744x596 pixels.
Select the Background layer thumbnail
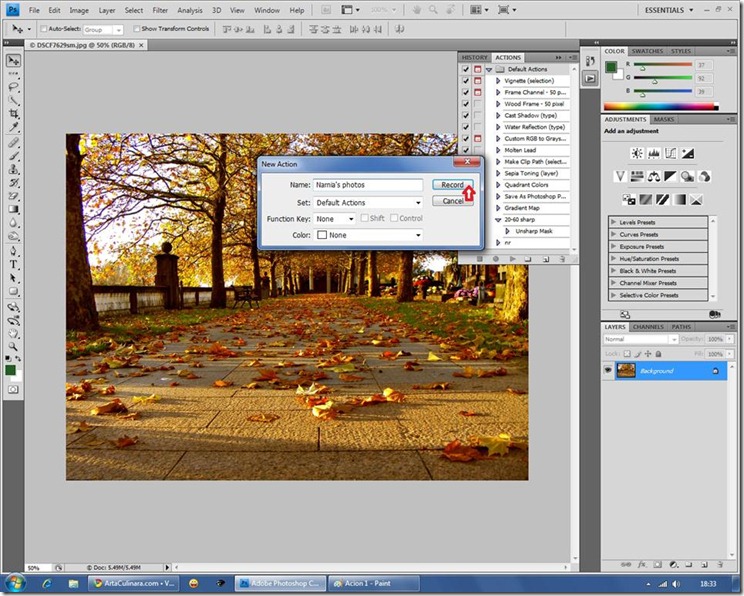[626, 370]
